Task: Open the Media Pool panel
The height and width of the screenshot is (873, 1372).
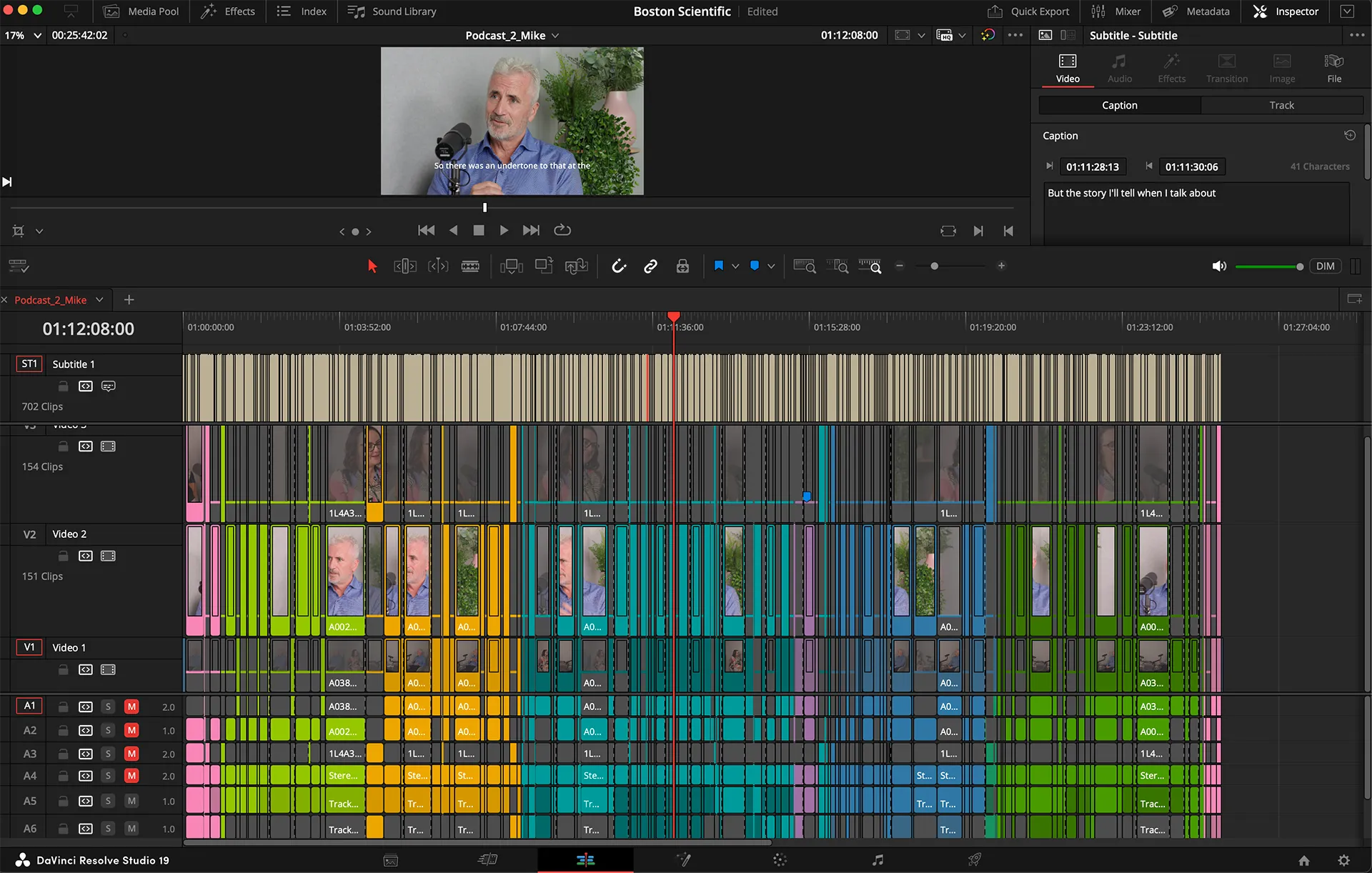Action: pos(141,11)
